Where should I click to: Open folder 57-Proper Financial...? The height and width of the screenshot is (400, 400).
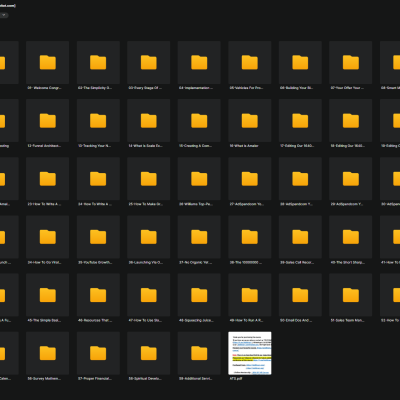click(x=98, y=353)
